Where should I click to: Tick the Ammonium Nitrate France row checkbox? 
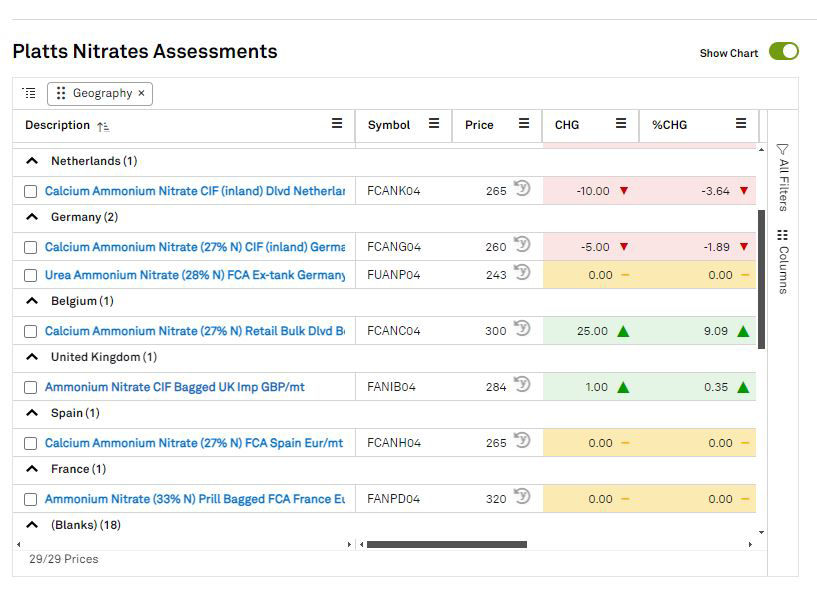pyautogui.click(x=31, y=499)
